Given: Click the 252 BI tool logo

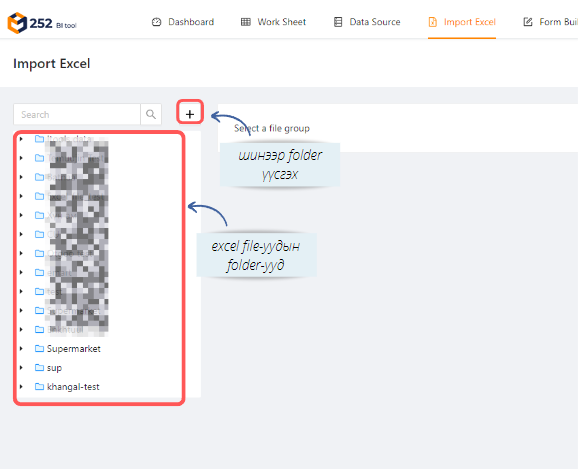Looking at the screenshot, I should [x=42, y=23].
